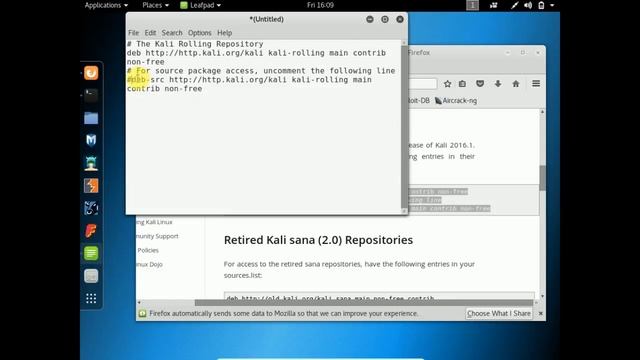Open system menu dropdown arrow
640x360 pixels.
[552, 5]
